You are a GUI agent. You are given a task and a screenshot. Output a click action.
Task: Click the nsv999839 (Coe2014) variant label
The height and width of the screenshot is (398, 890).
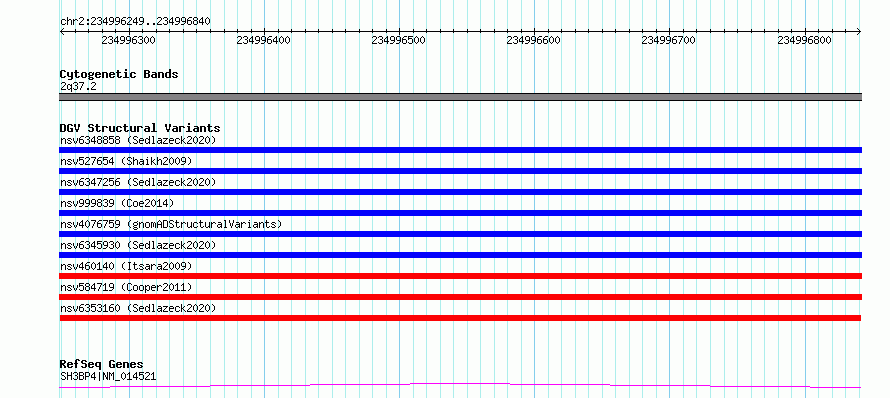pos(117,203)
